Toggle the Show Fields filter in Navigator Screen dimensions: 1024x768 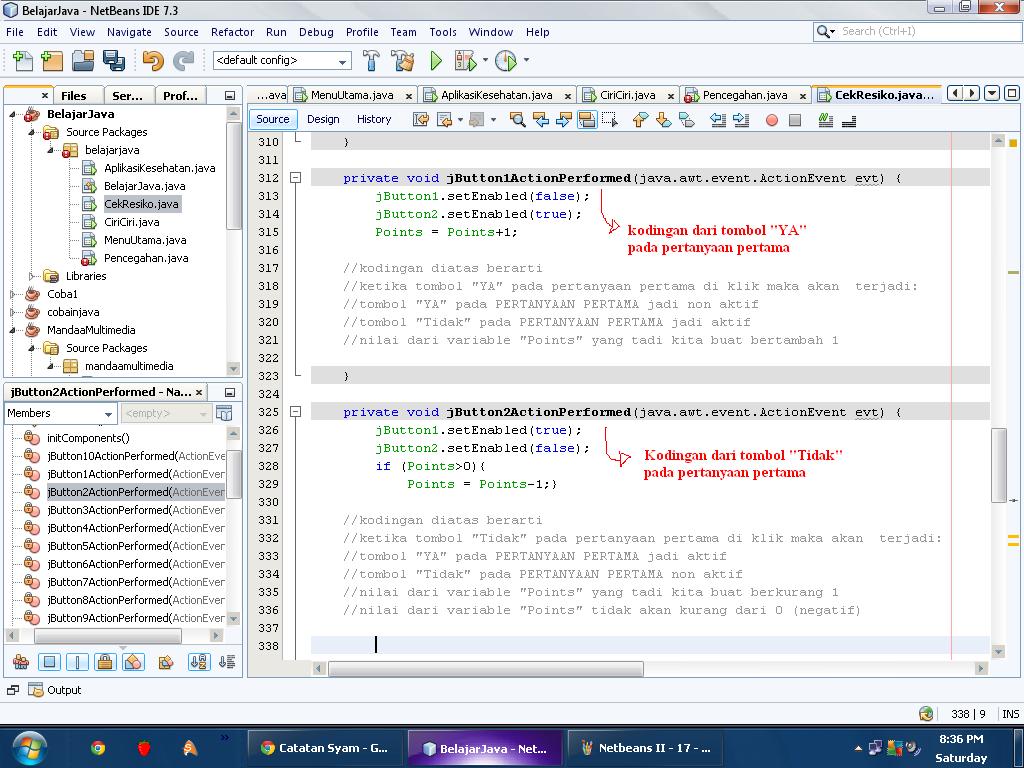pos(49,662)
